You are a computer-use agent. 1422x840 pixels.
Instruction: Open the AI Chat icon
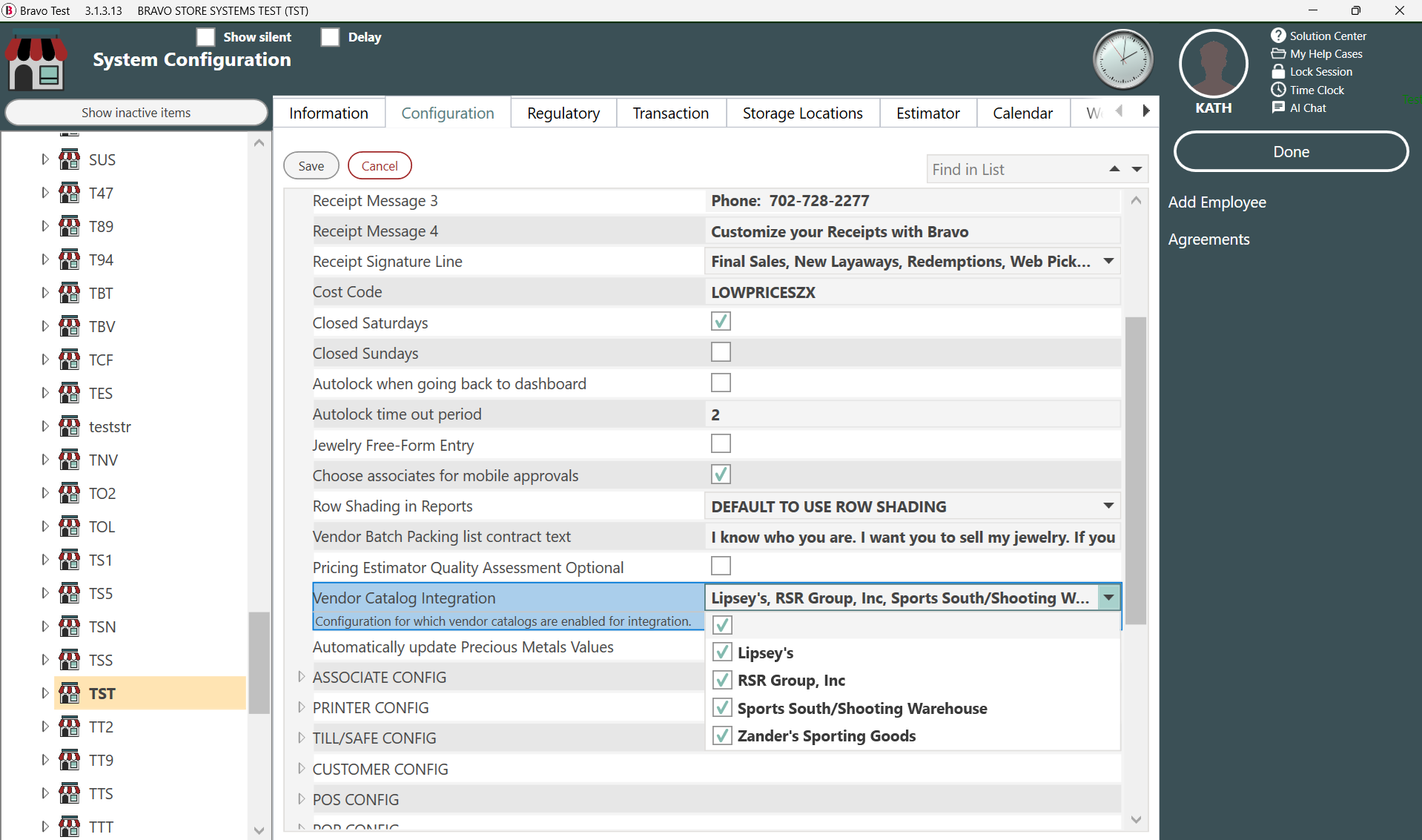pos(1278,108)
